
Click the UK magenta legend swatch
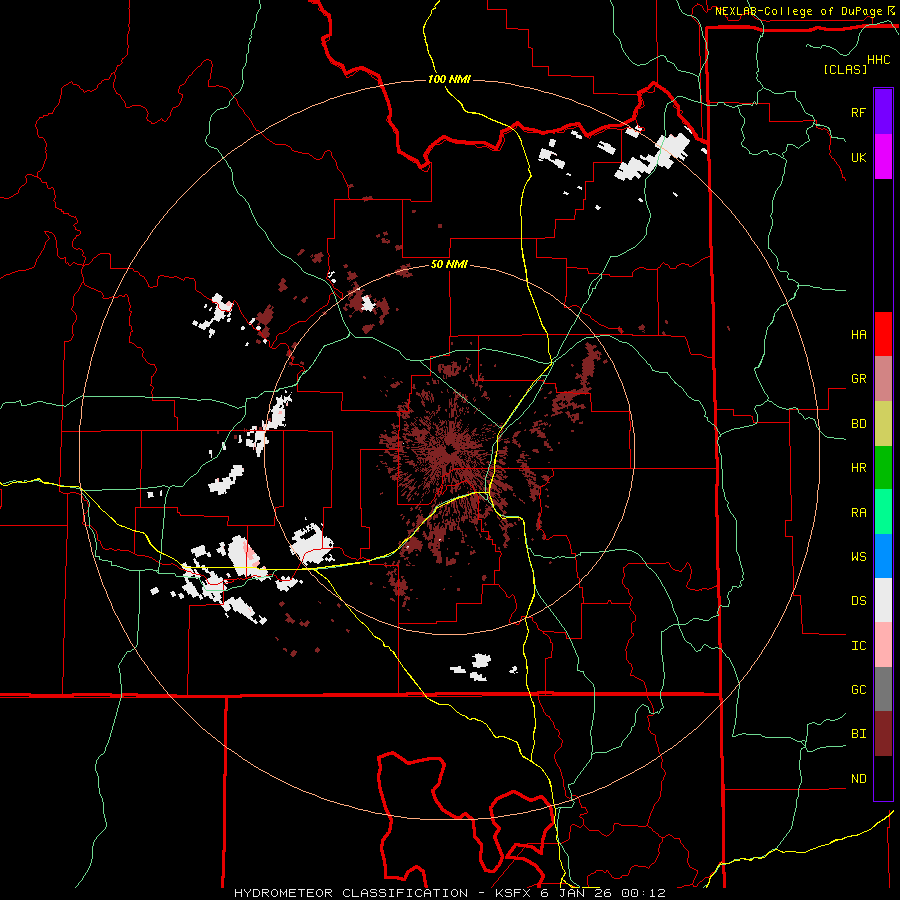tap(883, 157)
